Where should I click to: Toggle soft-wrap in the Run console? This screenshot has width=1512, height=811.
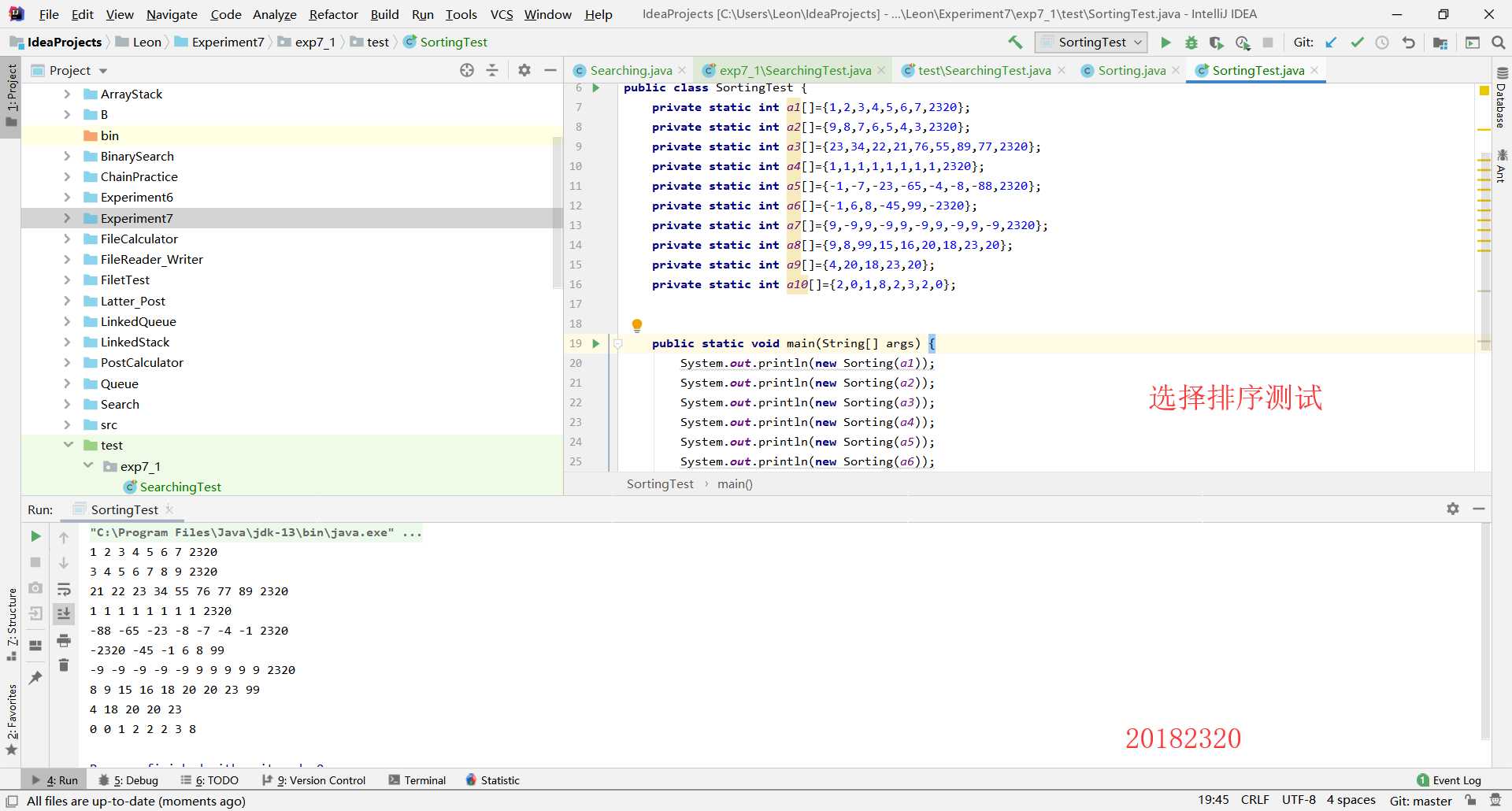pos(64,589)
